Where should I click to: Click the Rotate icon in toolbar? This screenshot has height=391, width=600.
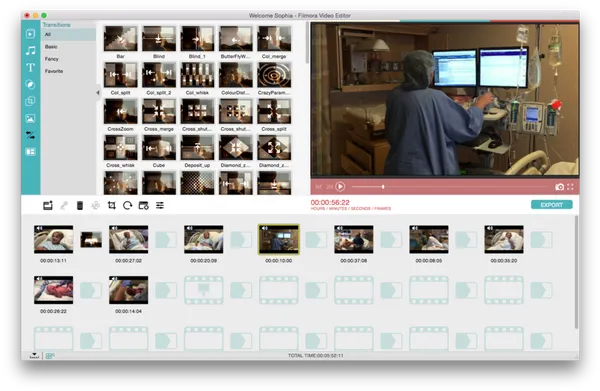pyautogui.click(x=127, y=205)
